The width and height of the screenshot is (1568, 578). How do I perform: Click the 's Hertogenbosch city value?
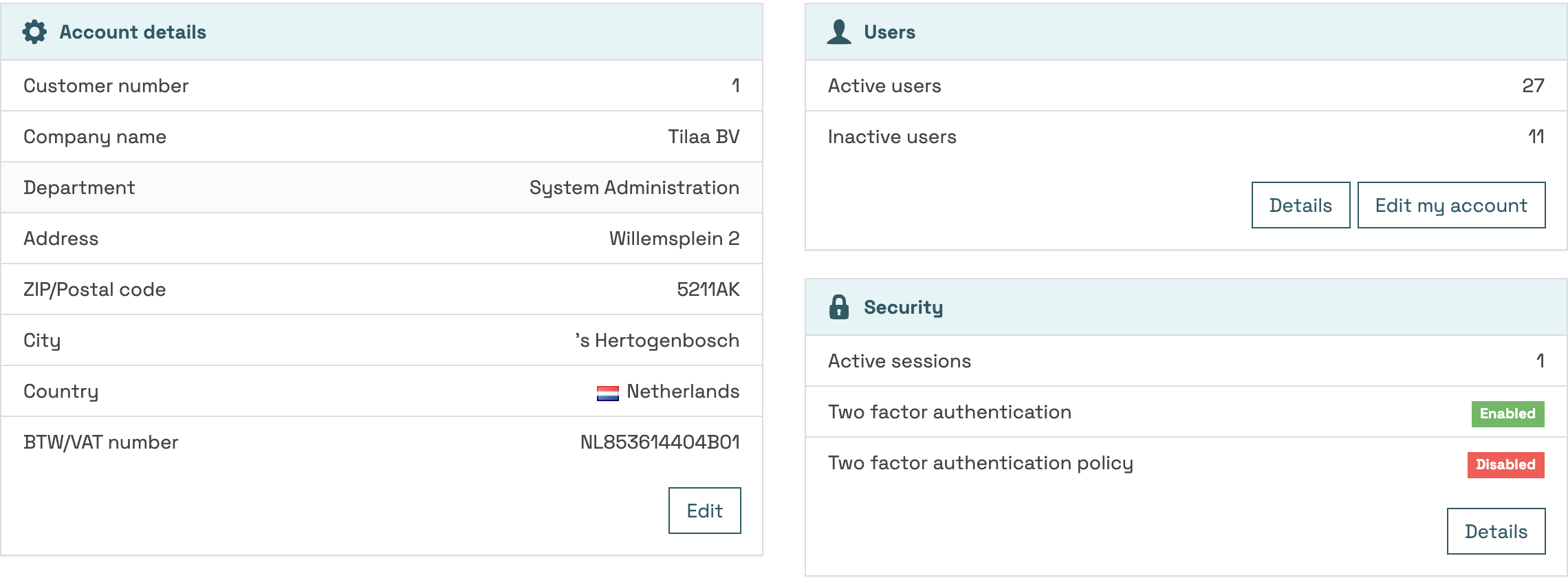coord(657,341)
